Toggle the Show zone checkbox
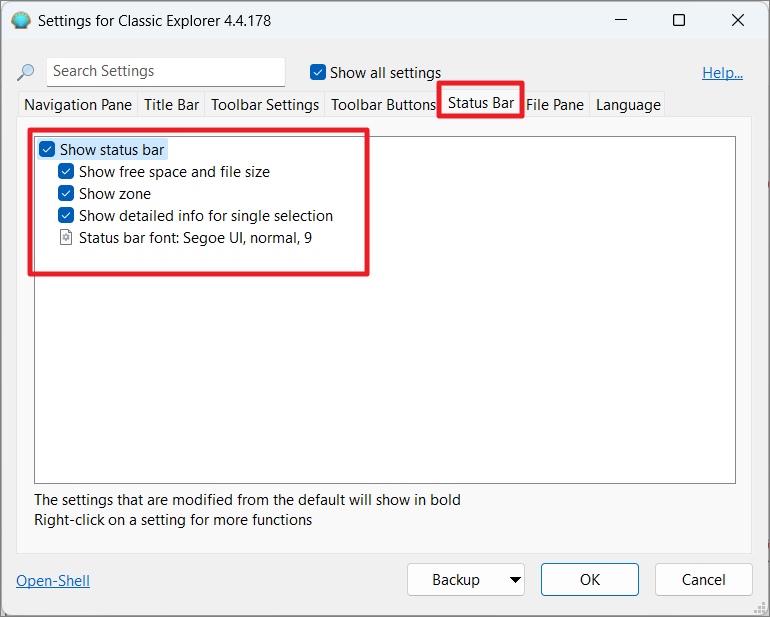The width and height of the screenshot is (770, 617). 66,194
